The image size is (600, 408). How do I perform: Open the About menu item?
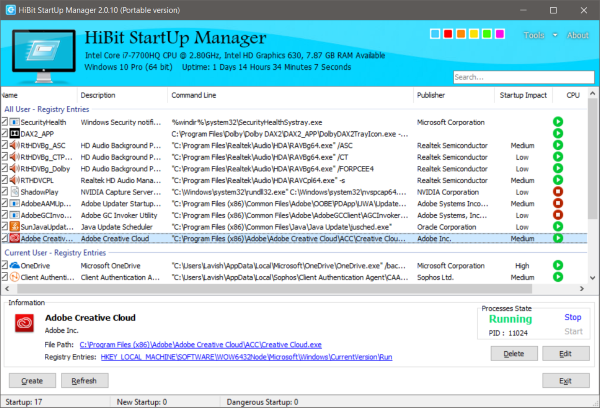[x=578, y=35]
